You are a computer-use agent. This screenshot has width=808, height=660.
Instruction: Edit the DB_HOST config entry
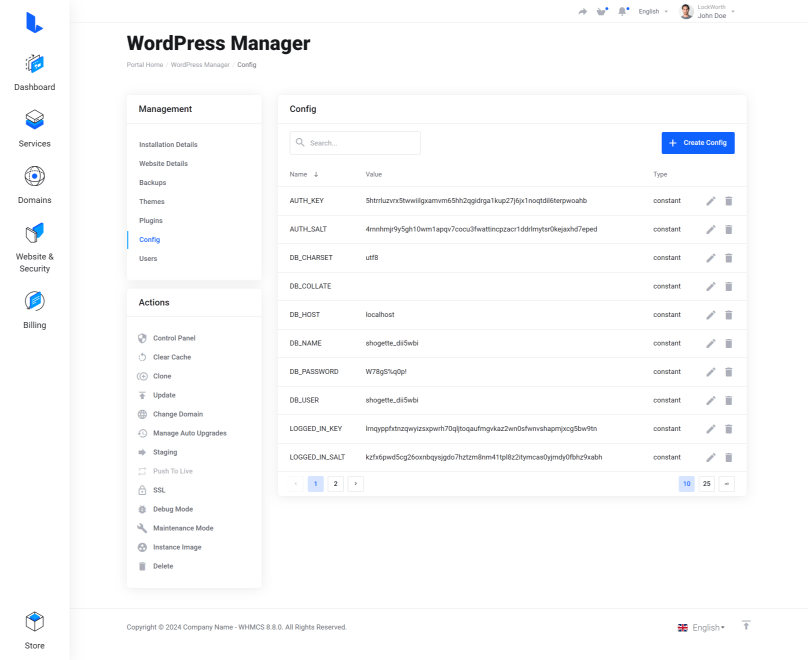coord(711,315)
